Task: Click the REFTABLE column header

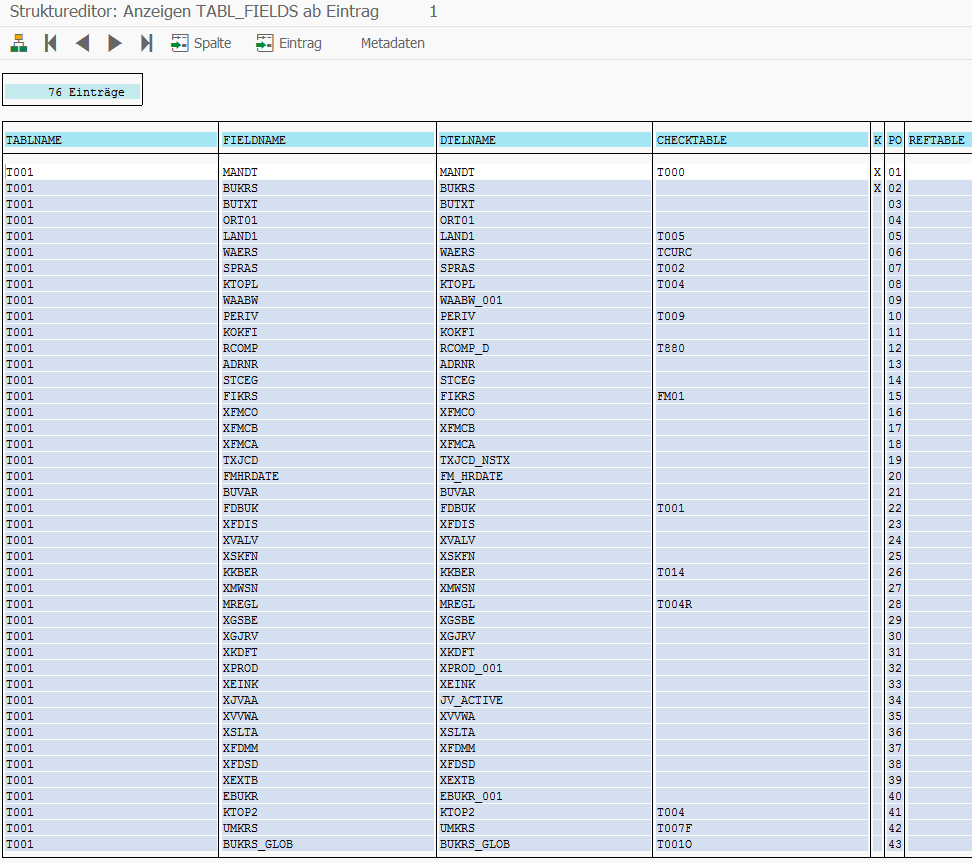Action: (936, 140)
